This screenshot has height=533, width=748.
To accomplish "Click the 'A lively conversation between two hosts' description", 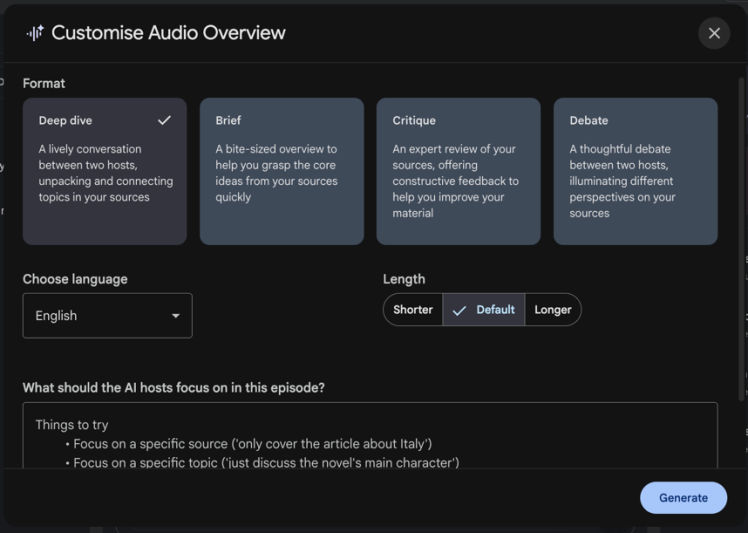I will (105, 173).
